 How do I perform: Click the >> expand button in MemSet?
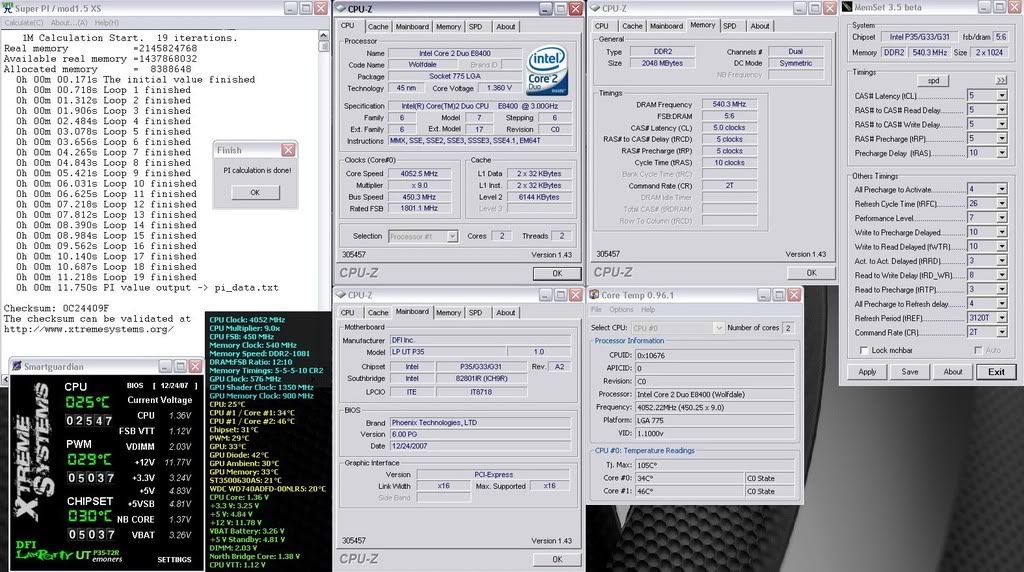tap(1001, 80)
